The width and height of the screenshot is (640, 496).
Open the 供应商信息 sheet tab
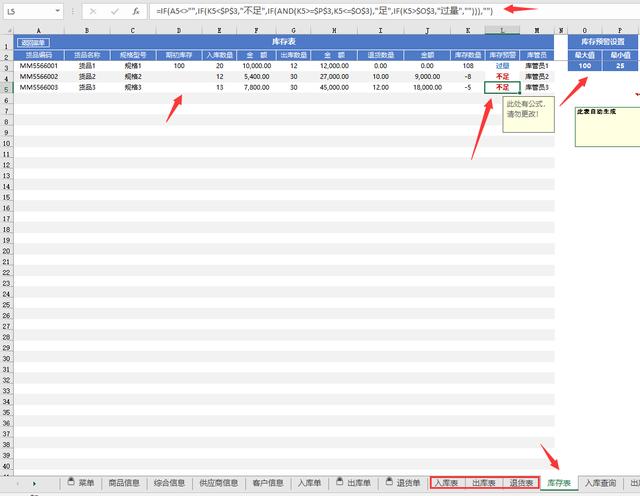click(219, 483)
